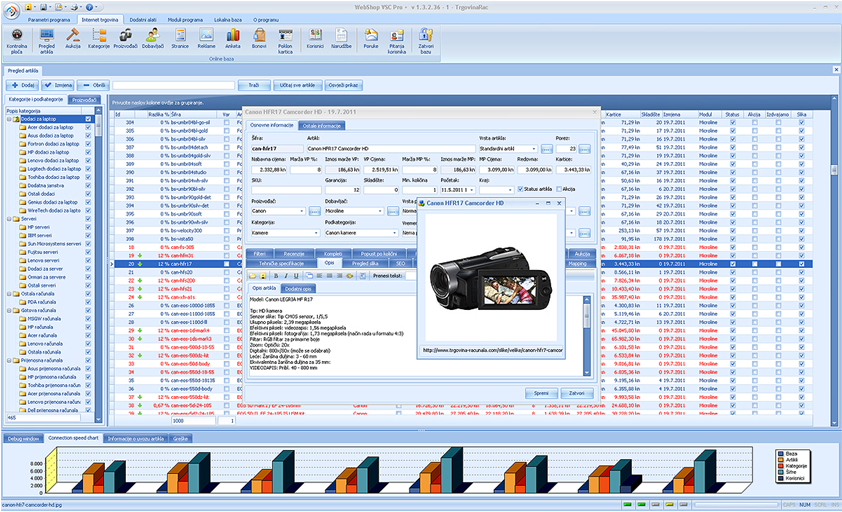Screen dimensions: 842x512
Task: Click the save disk icon in quick toolbar
Action: [43, 8]
